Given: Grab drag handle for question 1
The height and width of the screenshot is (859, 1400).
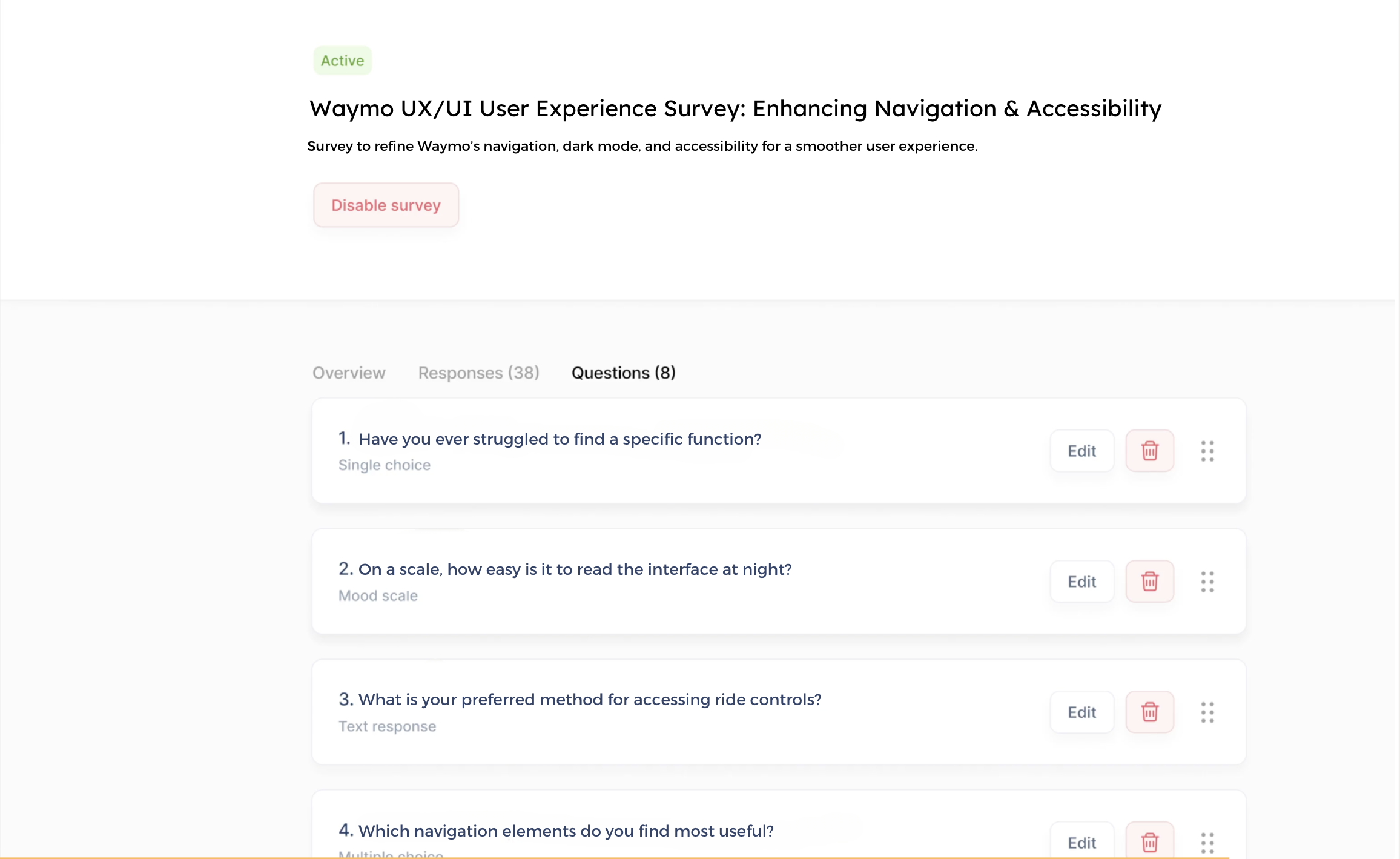Looking at the screenshot, I should click(1207, 451).
